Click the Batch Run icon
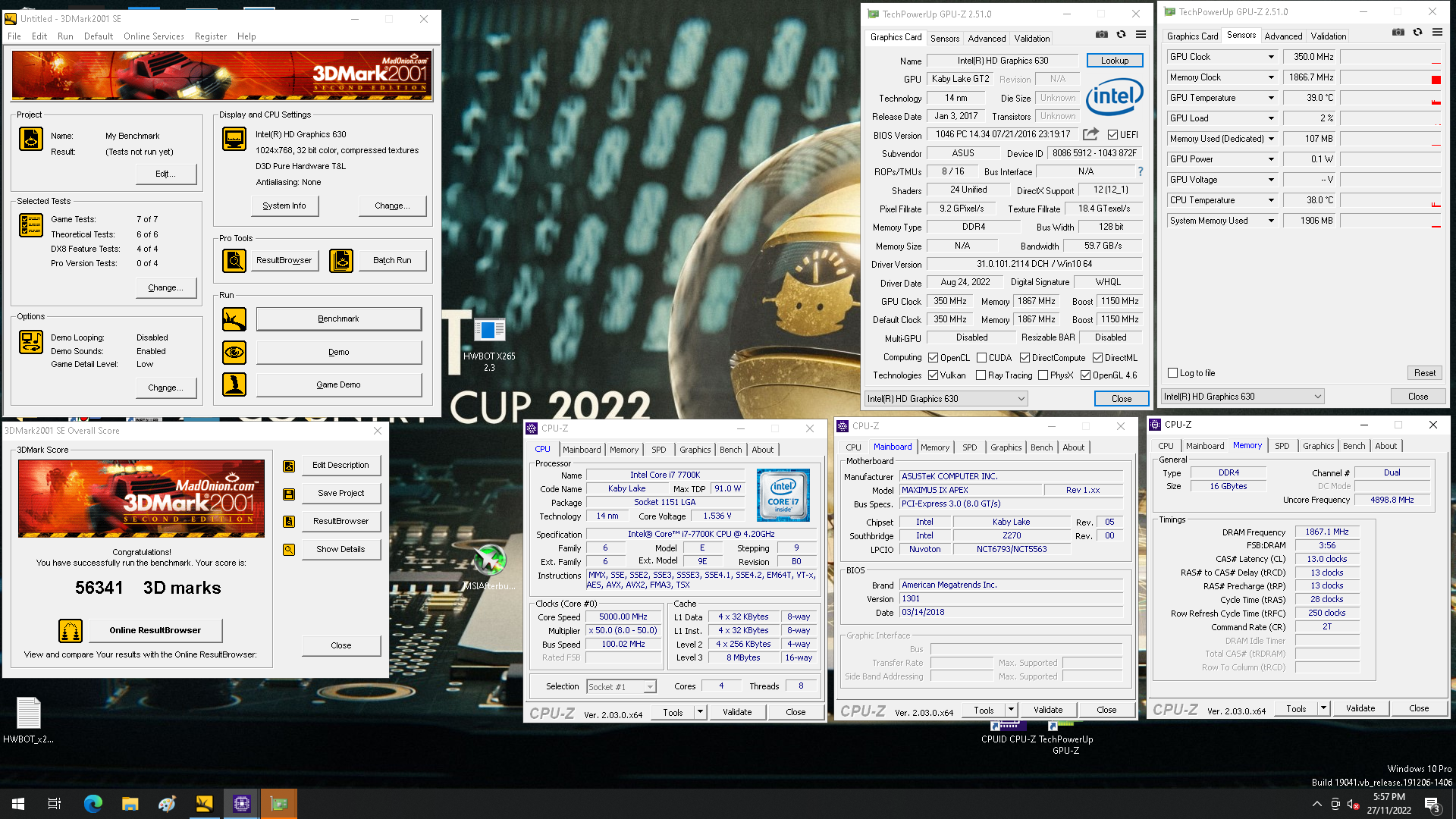The image size is (1456, 819). [341, 260]
